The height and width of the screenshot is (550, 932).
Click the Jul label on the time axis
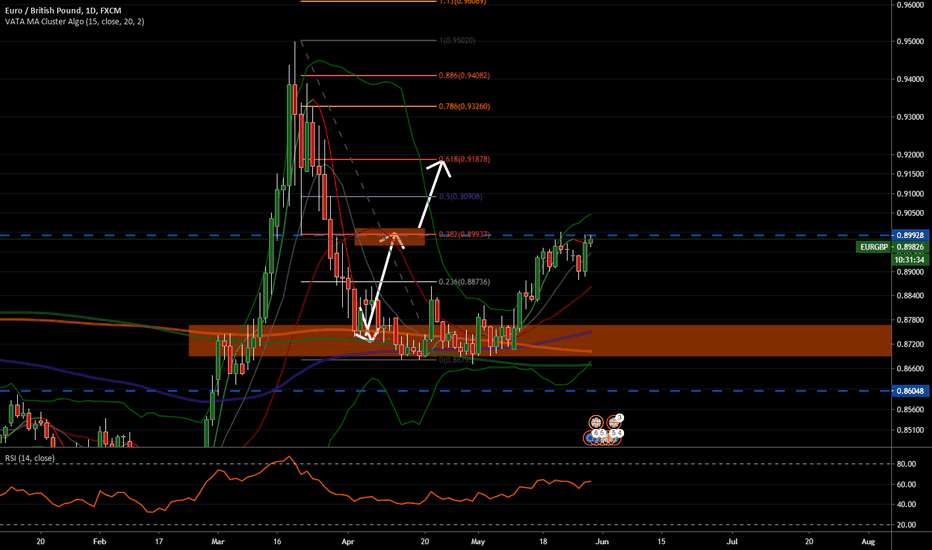732,542
